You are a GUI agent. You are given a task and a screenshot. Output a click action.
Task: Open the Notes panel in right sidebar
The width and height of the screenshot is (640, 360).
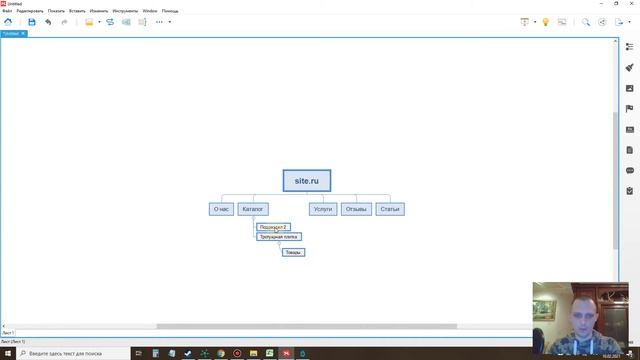tap(630, 150)
